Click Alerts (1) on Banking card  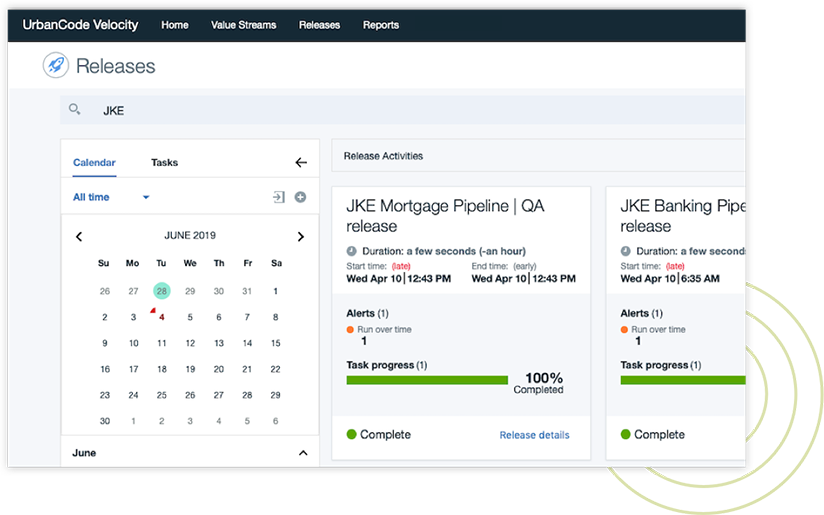pos(641,313)
